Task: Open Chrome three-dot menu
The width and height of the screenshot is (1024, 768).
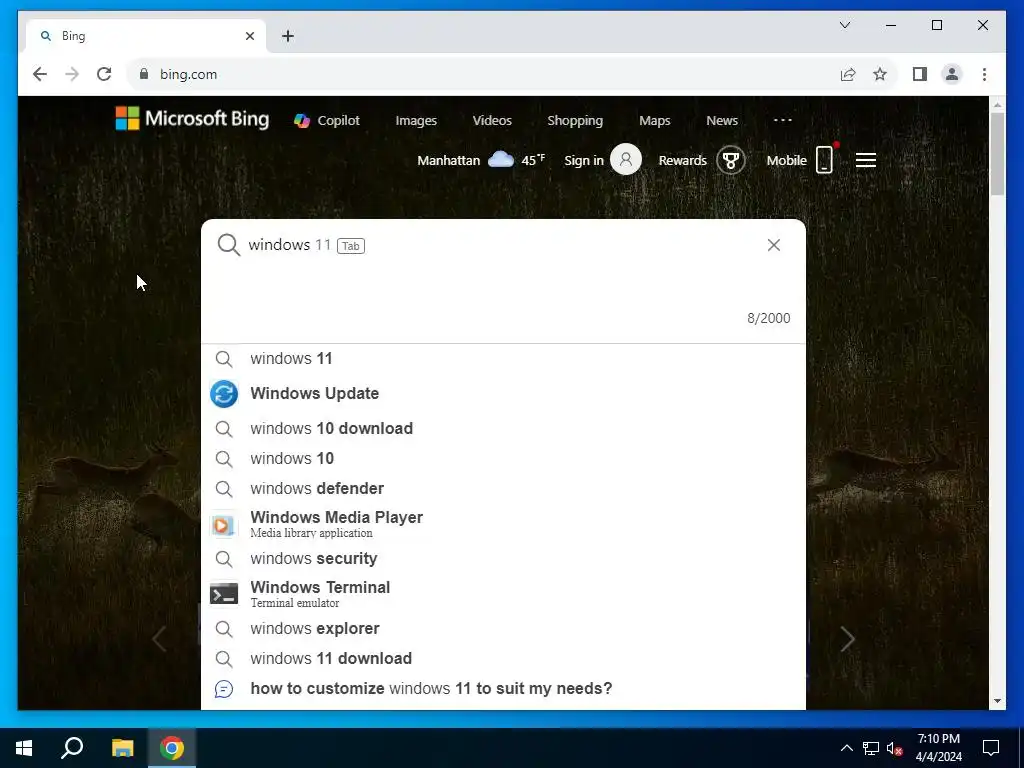Action: [984, 74]
